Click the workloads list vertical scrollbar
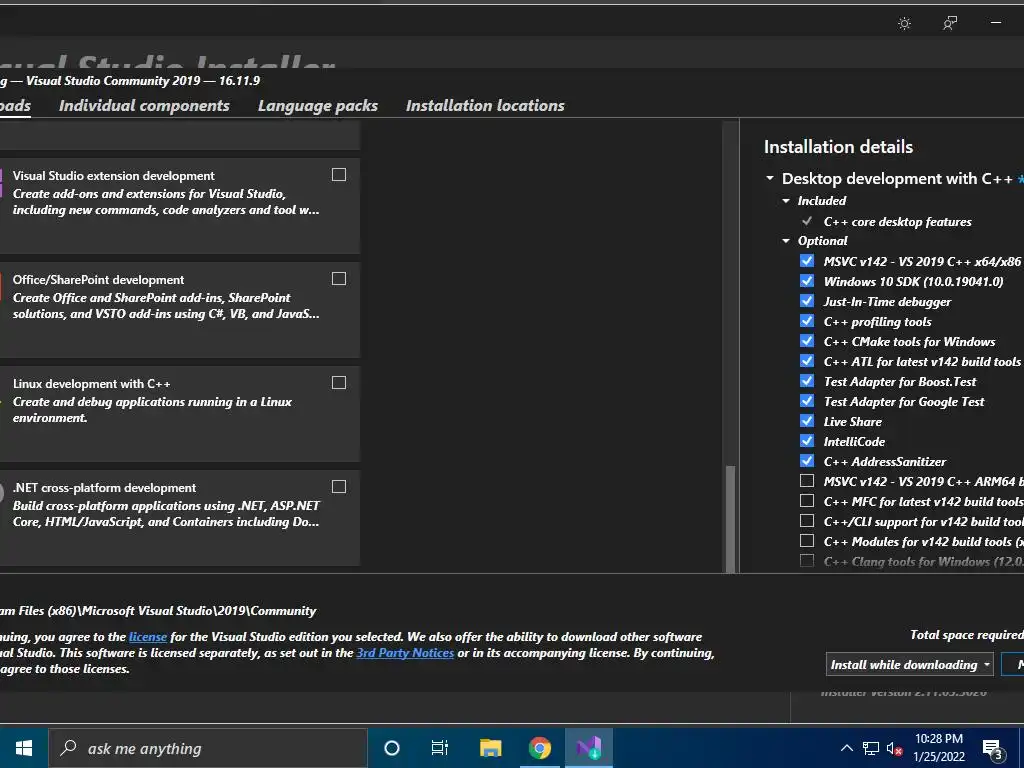The height and width of the screenshot is (768, 1024). point(730,519)
